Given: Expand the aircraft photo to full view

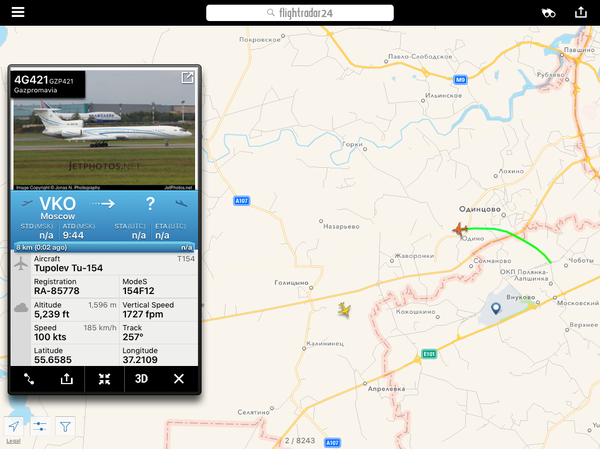Looking at the screenshot, I should pyautogui.click(x=188, y=78).
